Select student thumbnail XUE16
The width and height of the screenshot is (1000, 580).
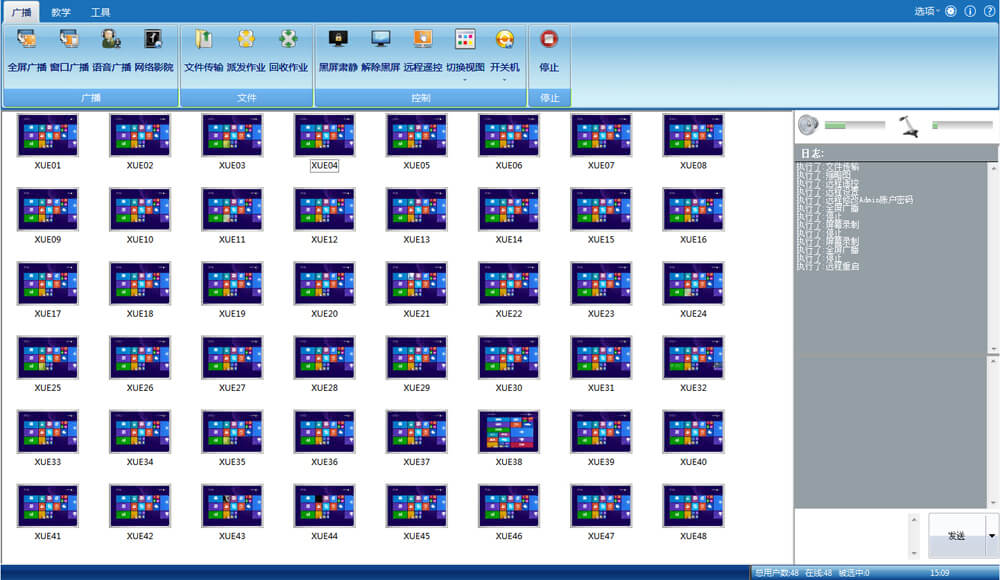tap(693, 209)
